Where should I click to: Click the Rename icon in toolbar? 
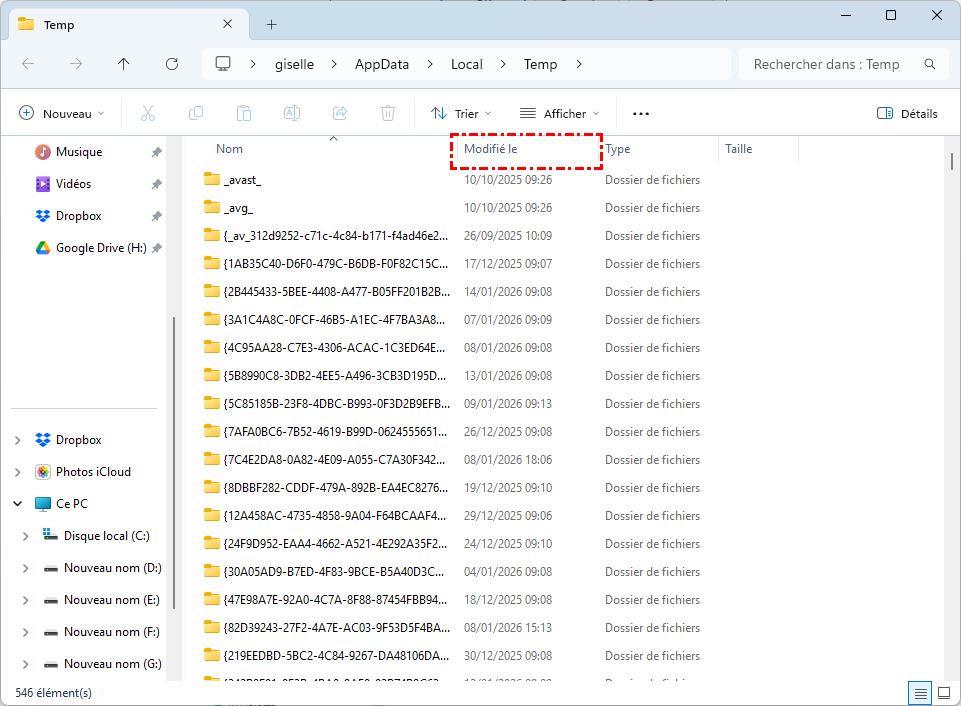[x=292, y=114]
